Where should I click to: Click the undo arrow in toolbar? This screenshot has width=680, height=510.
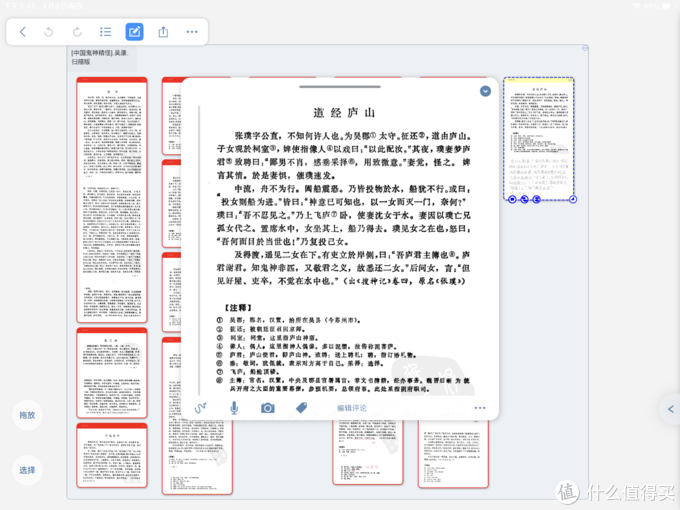point(49,32)
